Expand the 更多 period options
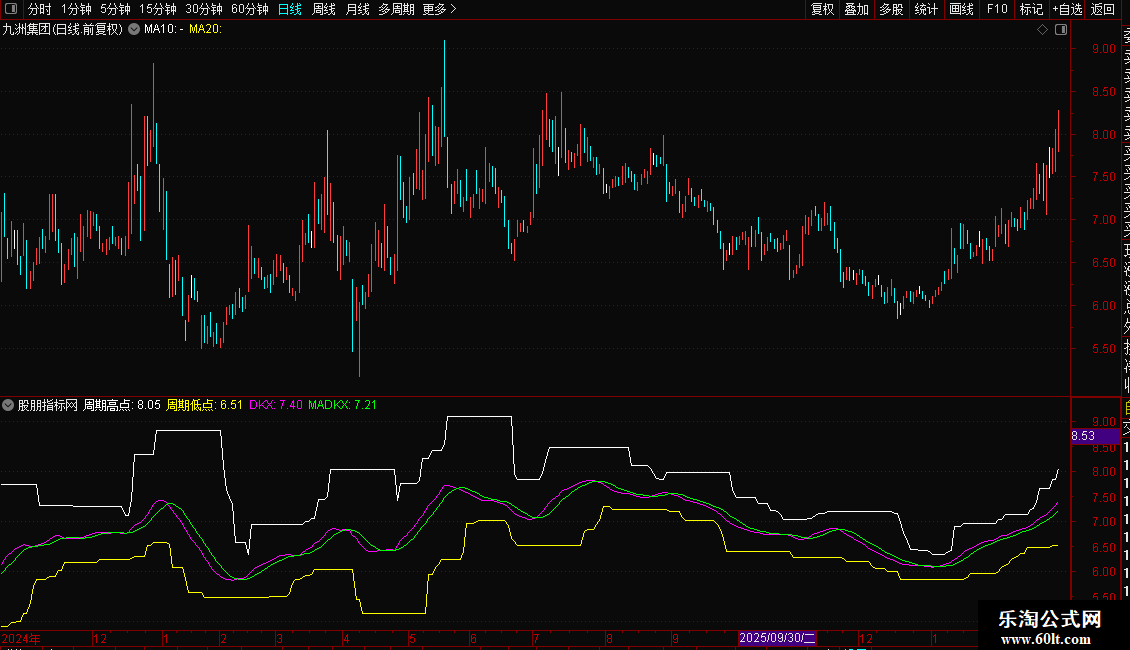This screenshot has height=650, width=1130. point(439,9)
